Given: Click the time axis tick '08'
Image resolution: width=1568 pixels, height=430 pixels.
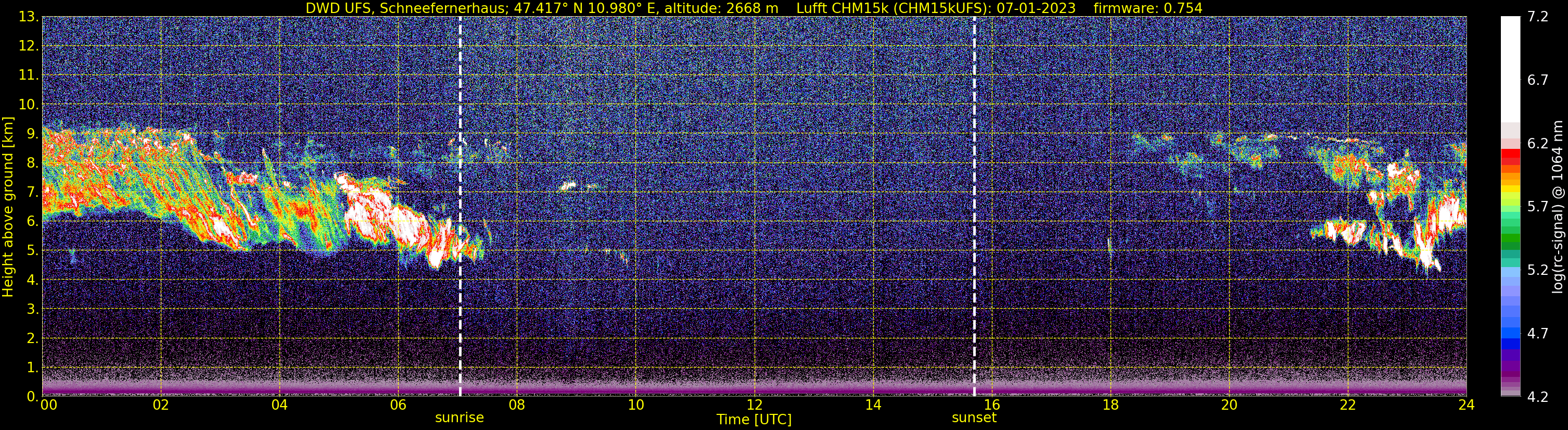Looking at the screenshot, I should click(517, 405).
